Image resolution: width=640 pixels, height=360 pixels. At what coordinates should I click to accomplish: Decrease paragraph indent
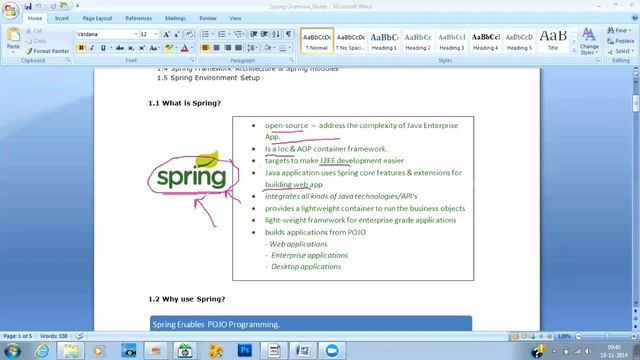click(253, 34)
